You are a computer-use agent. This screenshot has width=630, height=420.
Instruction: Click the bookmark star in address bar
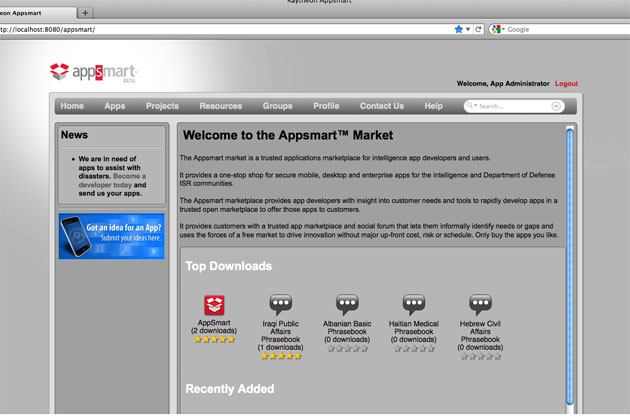(458, 29)
